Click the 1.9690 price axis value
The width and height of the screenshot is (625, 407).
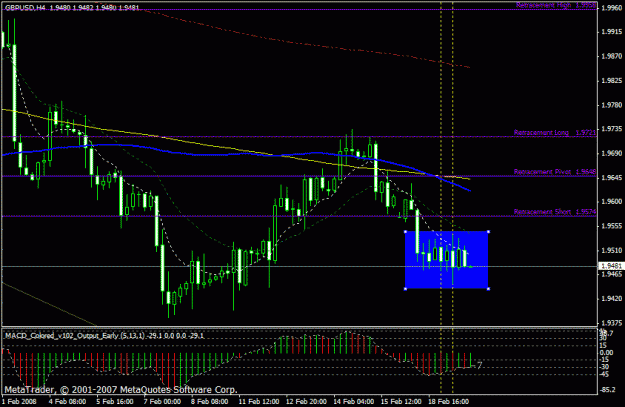611,153
